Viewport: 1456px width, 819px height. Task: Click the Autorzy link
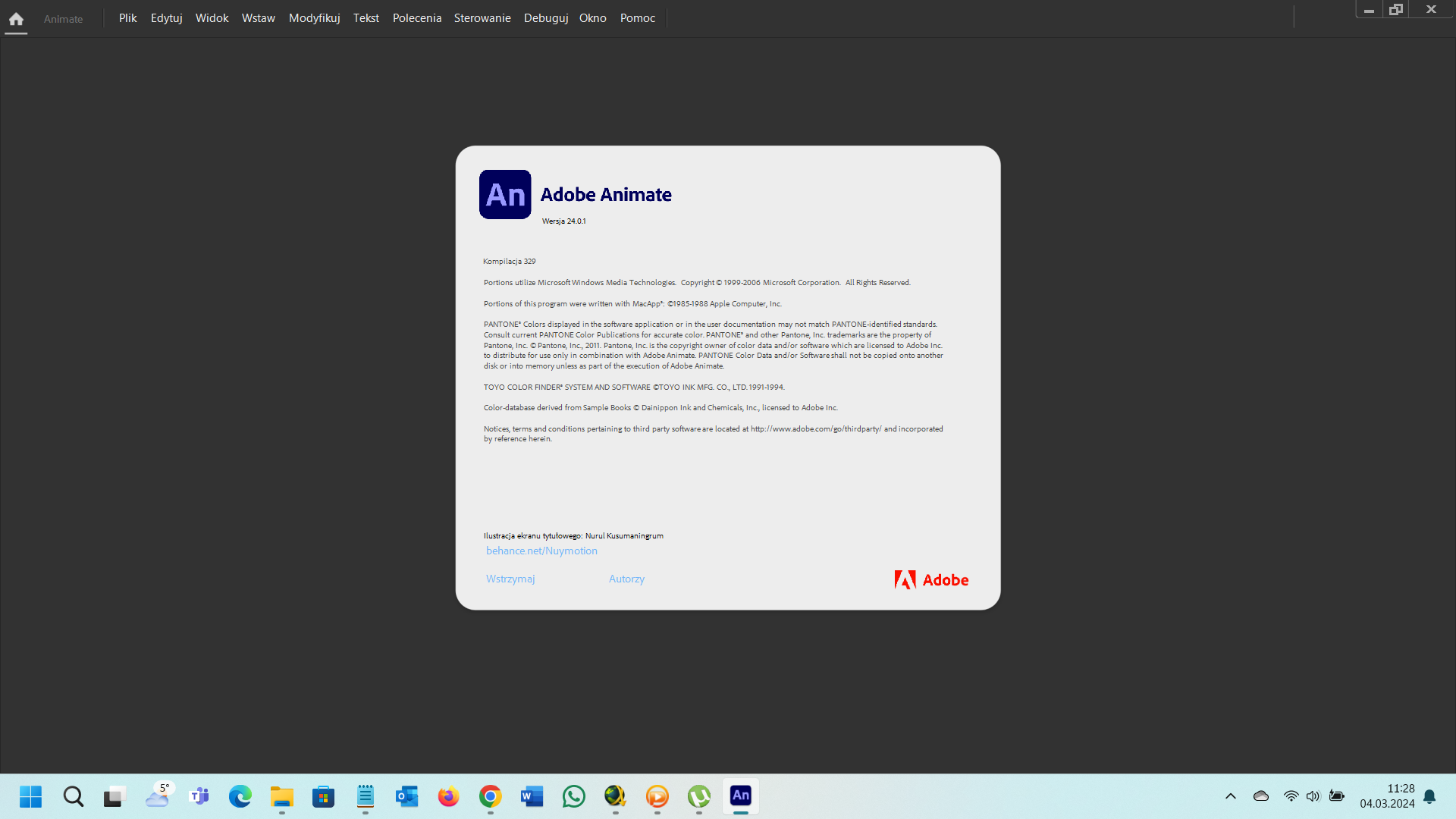click(626, 579)
